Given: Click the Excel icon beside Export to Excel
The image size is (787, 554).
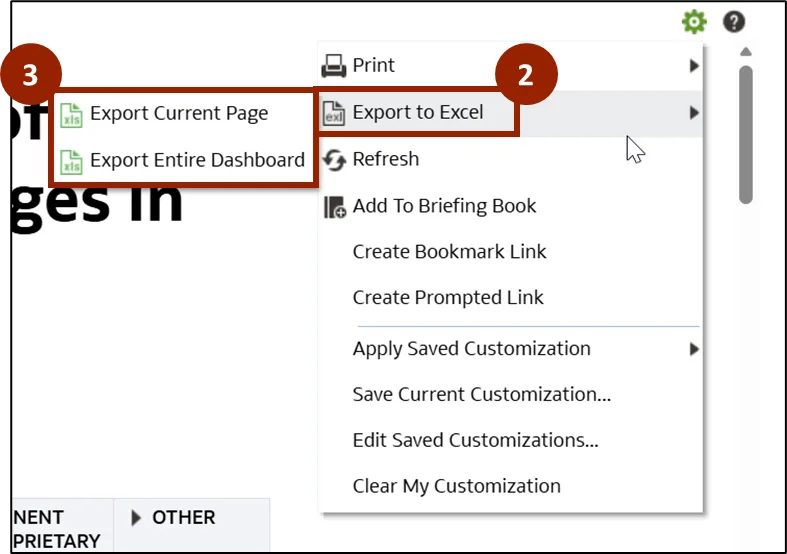Looking at the screenshot, I should click(x=333, y=113).
